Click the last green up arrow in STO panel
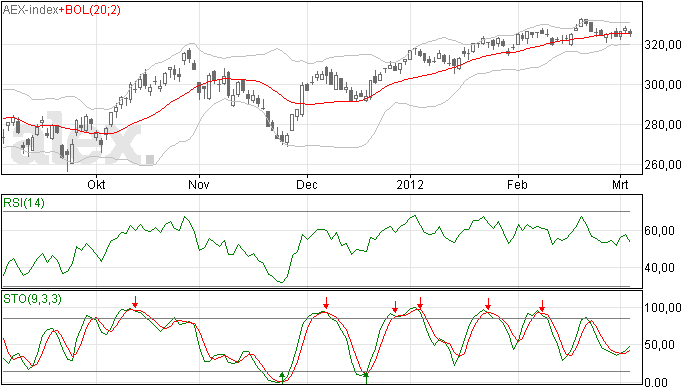This screenshot has height=387, width=690. click(366, 378)
